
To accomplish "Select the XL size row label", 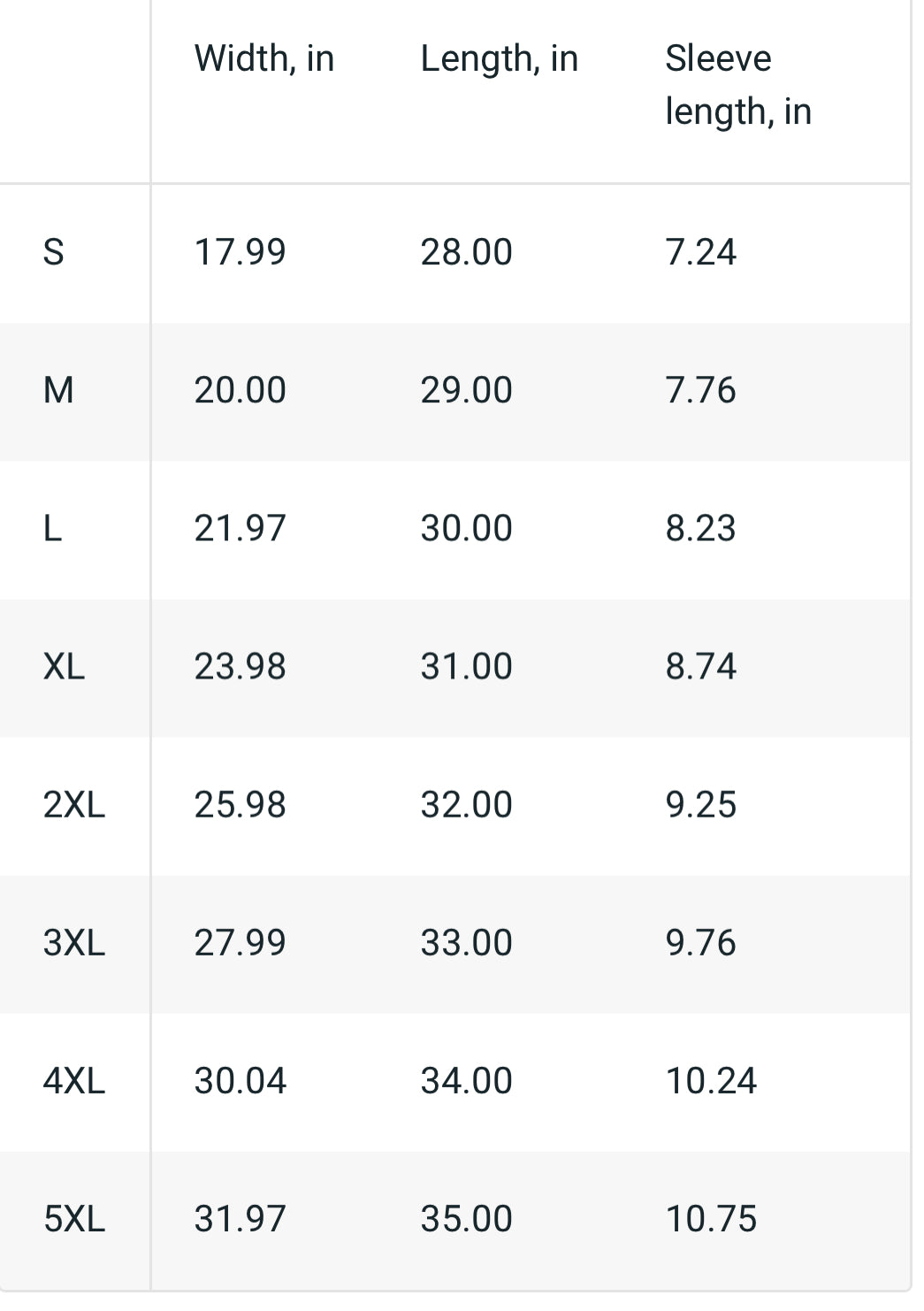I will tap(64, 666).
